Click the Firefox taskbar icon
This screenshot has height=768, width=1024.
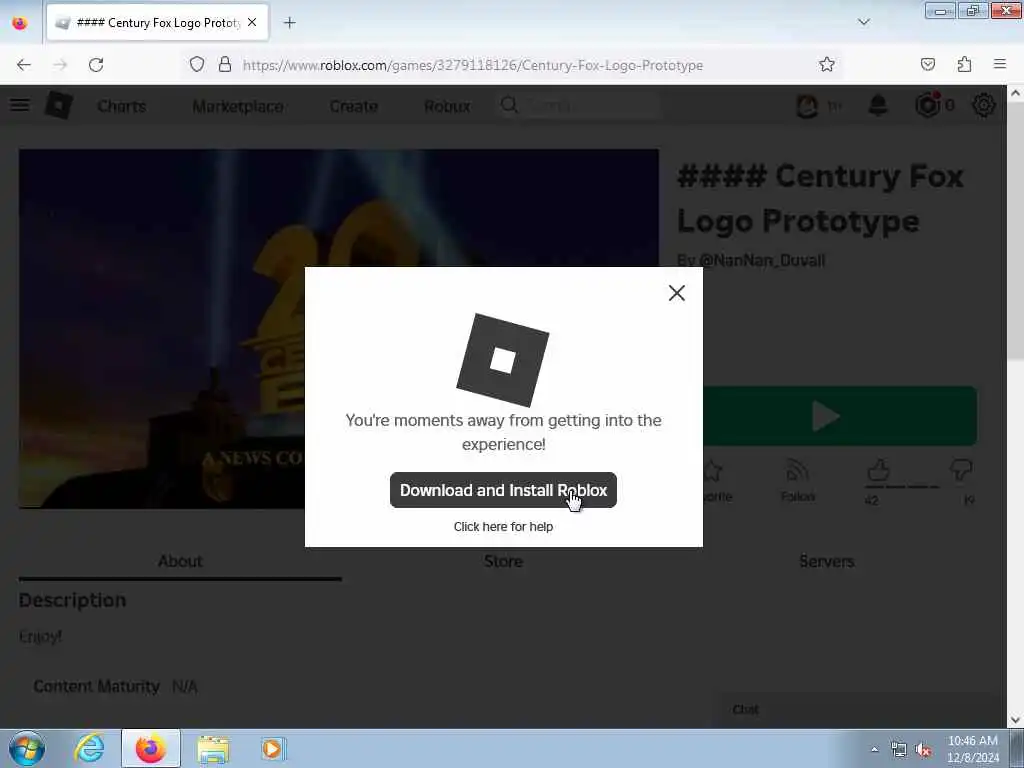151,748
